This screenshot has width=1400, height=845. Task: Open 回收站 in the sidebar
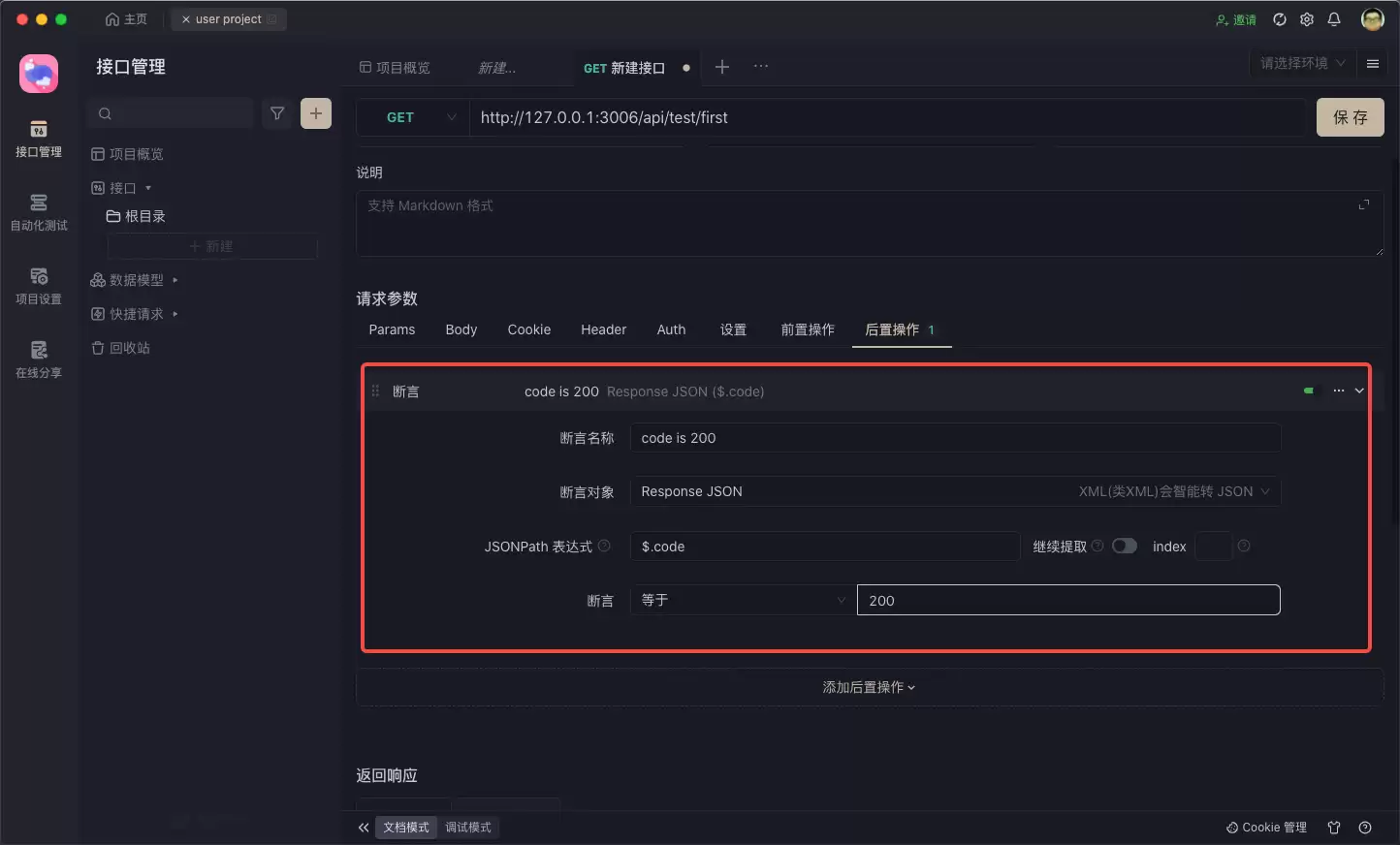(120, 348)
